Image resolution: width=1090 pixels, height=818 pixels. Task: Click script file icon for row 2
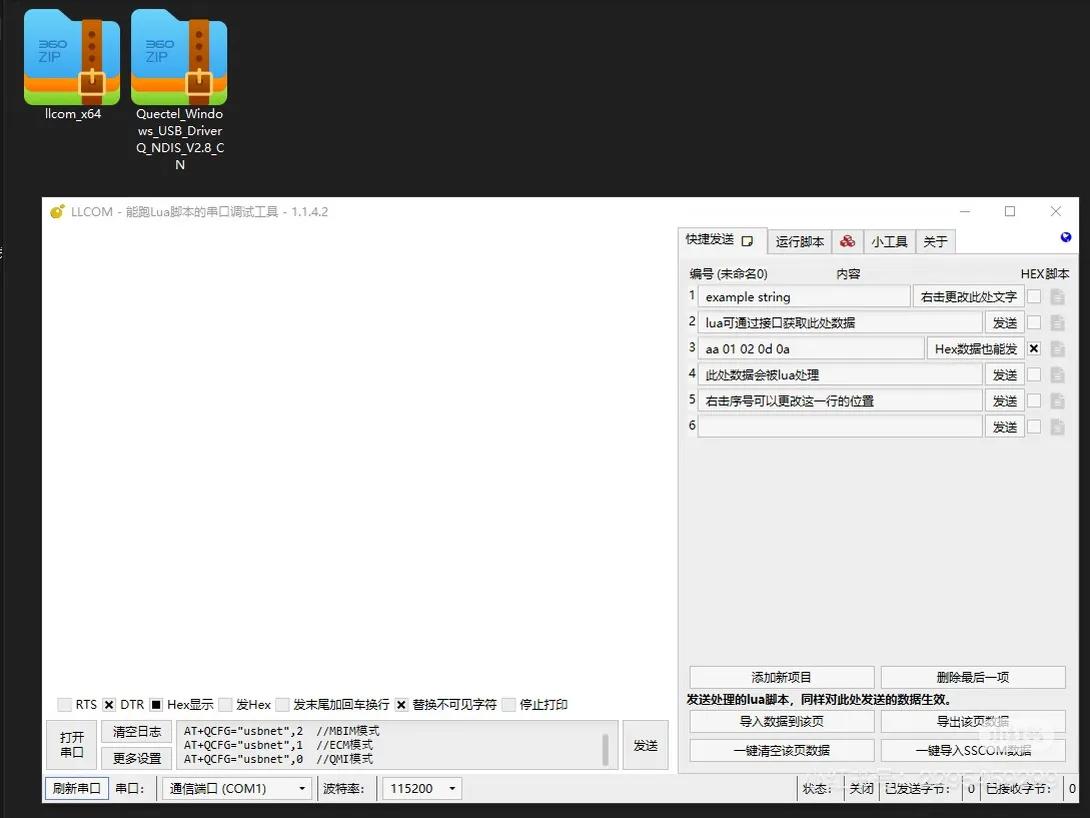(1057, 322)
